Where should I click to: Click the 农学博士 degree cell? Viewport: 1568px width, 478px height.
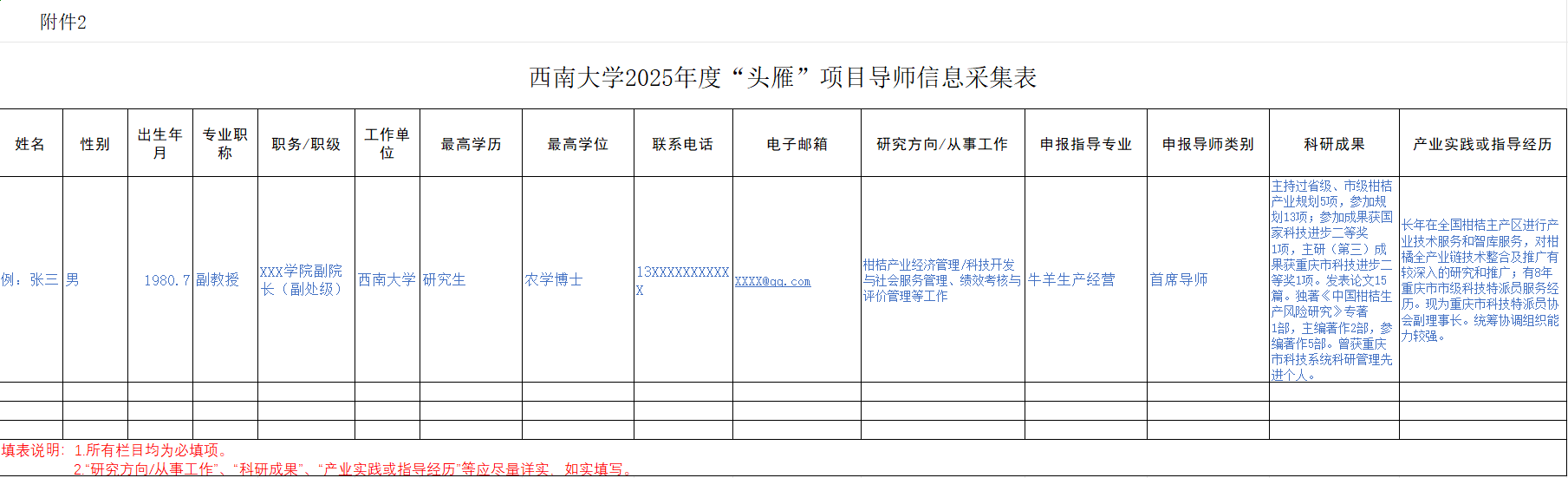(x=555, y=280)
